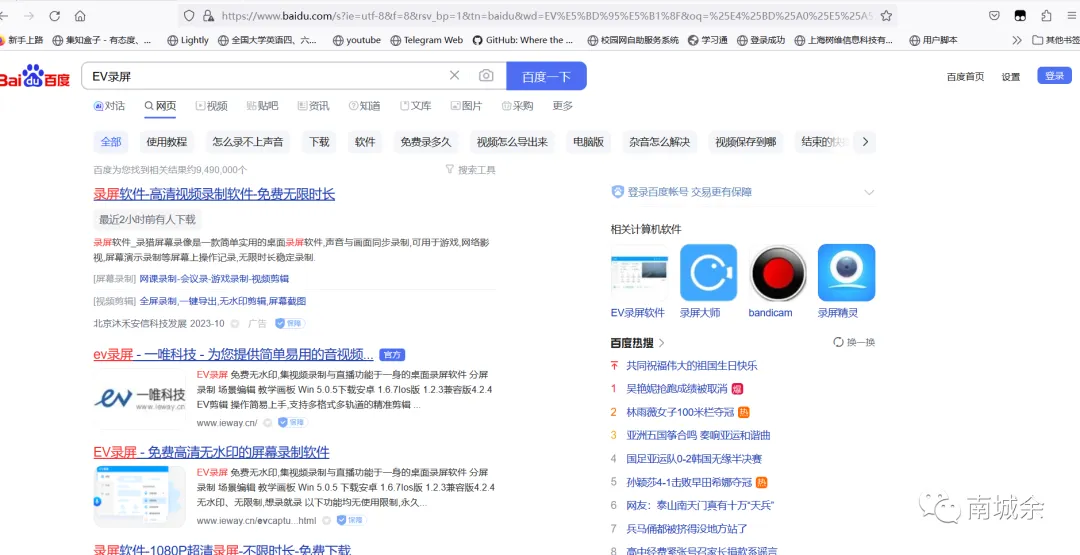1080x555 pixels.
Task: Bookmark this page with the star icon
Action: 886,15
